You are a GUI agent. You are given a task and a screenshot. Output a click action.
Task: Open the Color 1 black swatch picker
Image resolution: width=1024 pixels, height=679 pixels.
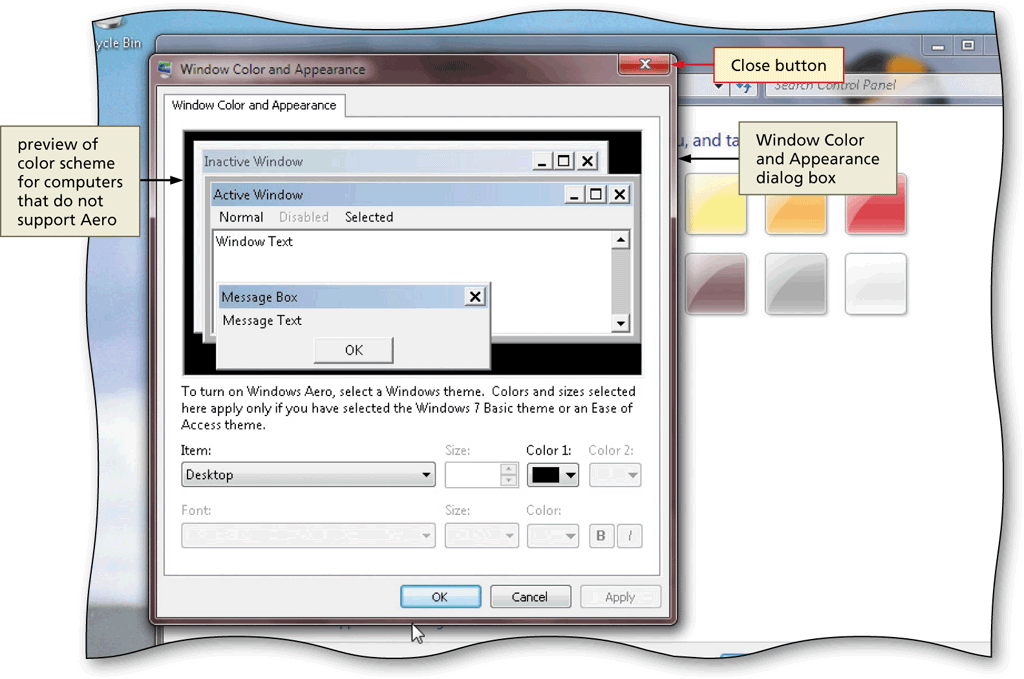click(553, 475)
